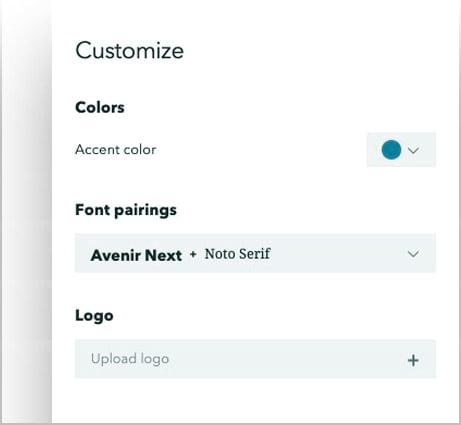Viewport: 461px width, 425px height.
Task: Select the Avenir Next font name
Action: click(136, 255)
